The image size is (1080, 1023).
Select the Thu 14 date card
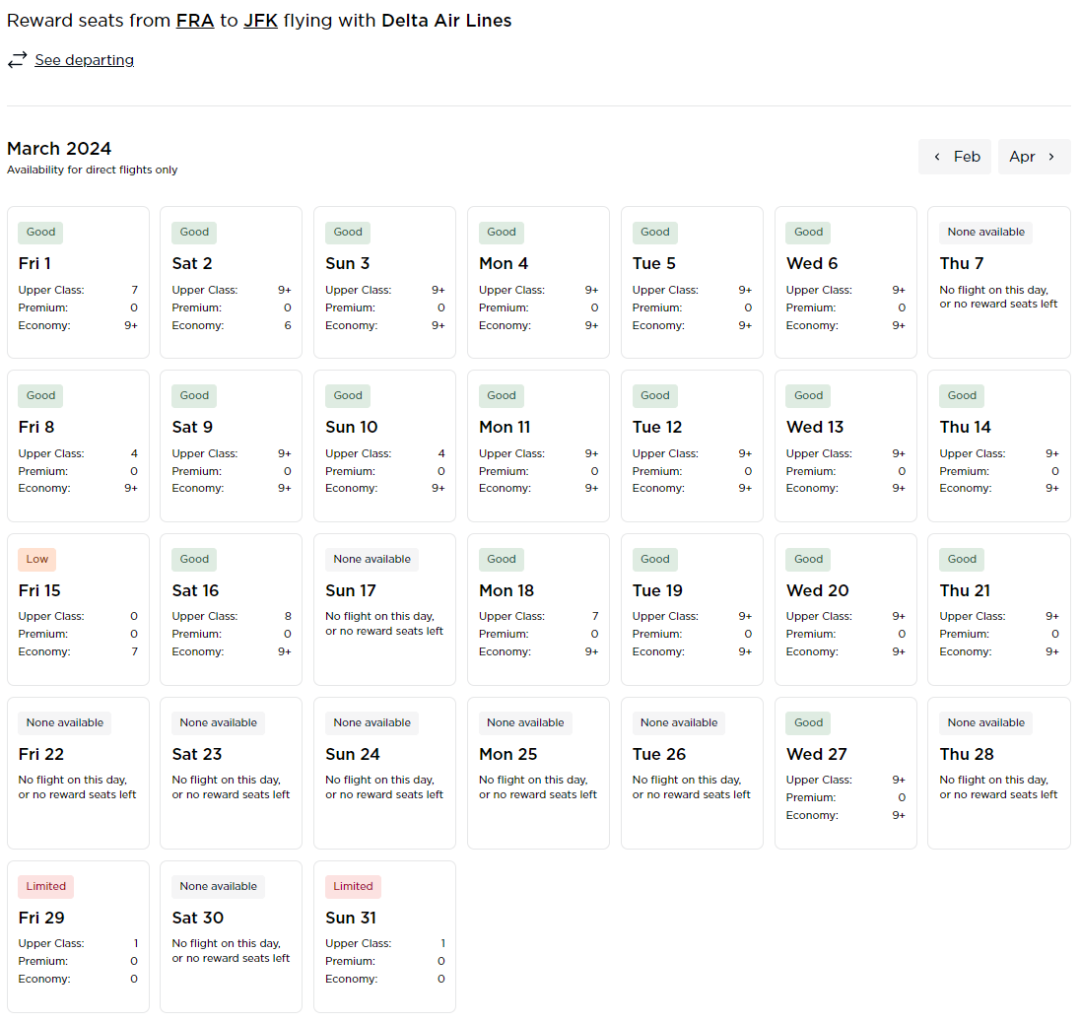(998, 446)
